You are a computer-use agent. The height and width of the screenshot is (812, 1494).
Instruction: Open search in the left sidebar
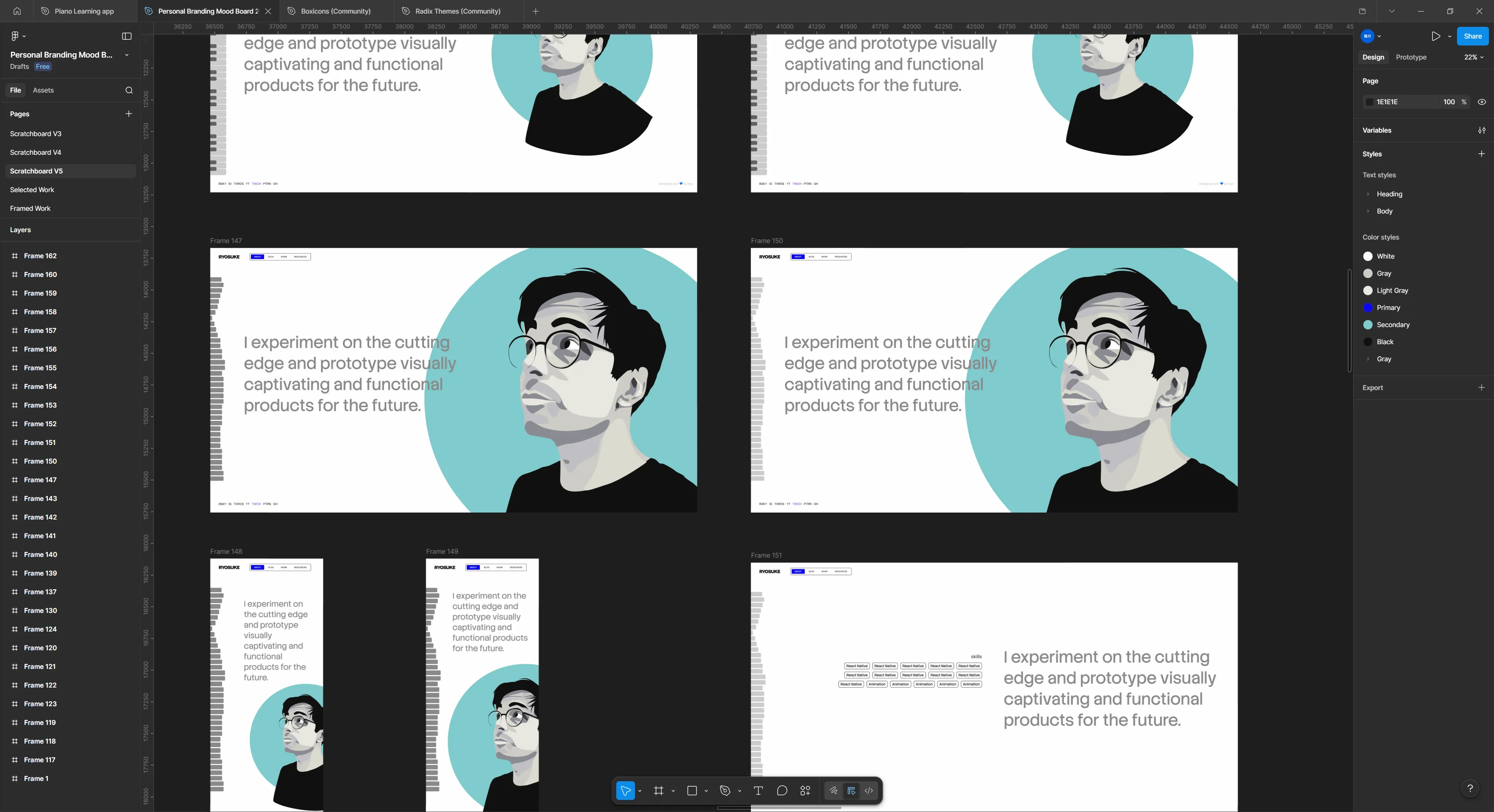(x=128, y=90)
